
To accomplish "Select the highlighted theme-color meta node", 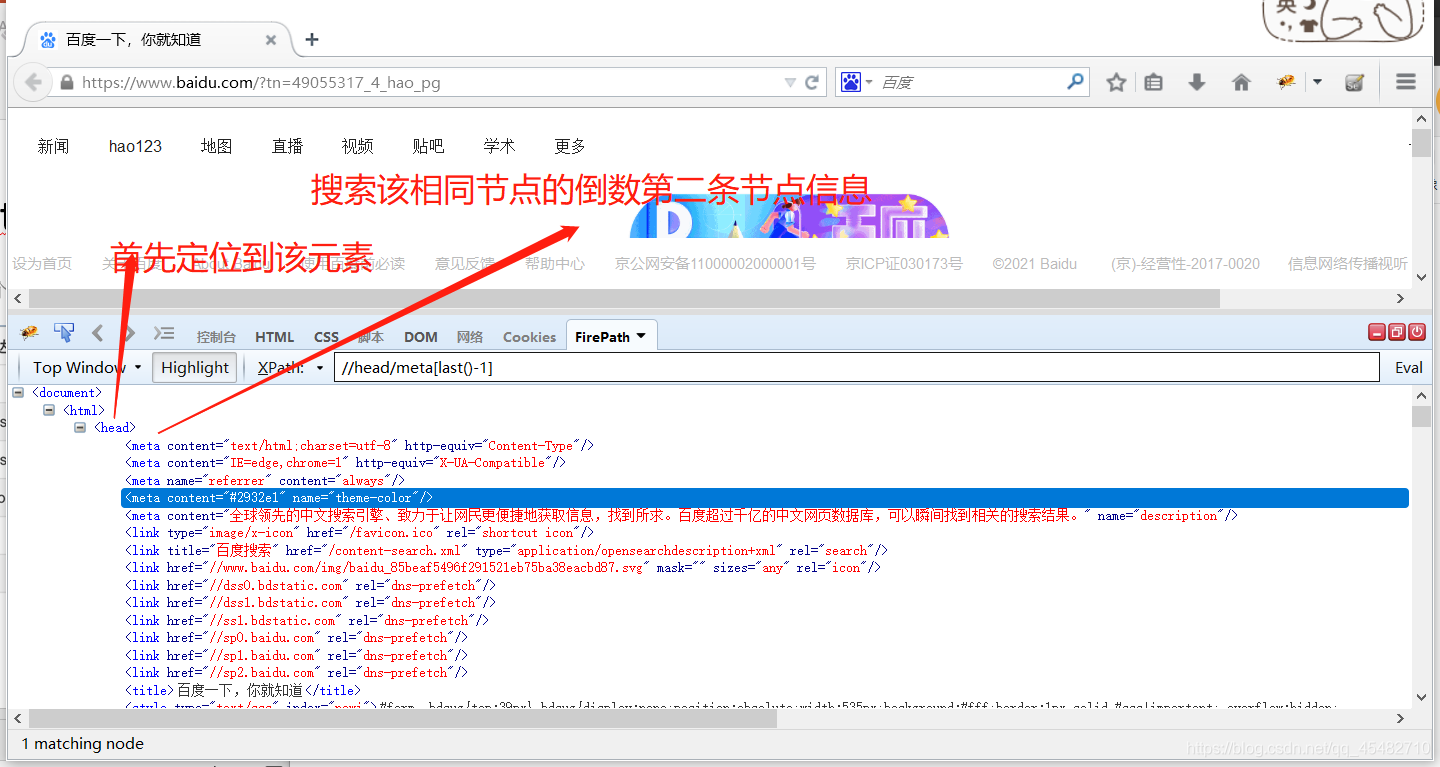I will 765,498.
